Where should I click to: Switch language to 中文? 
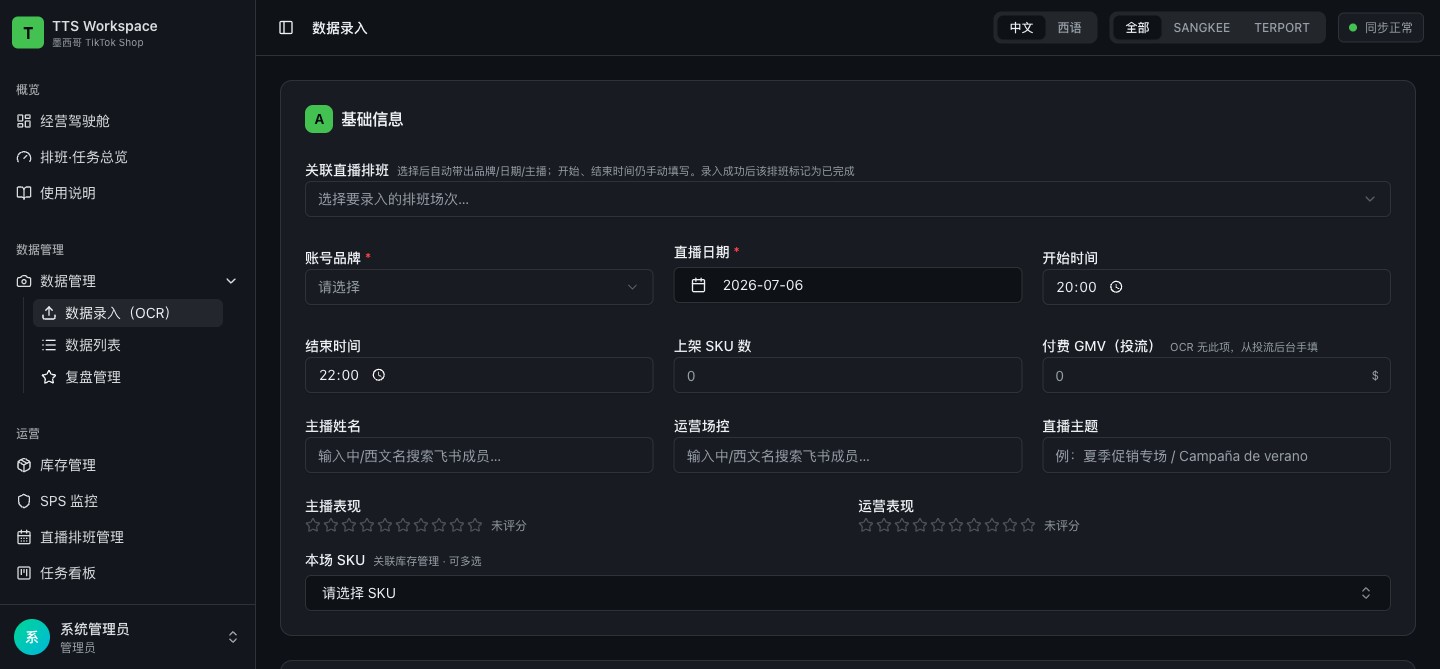coord(1021,28)
